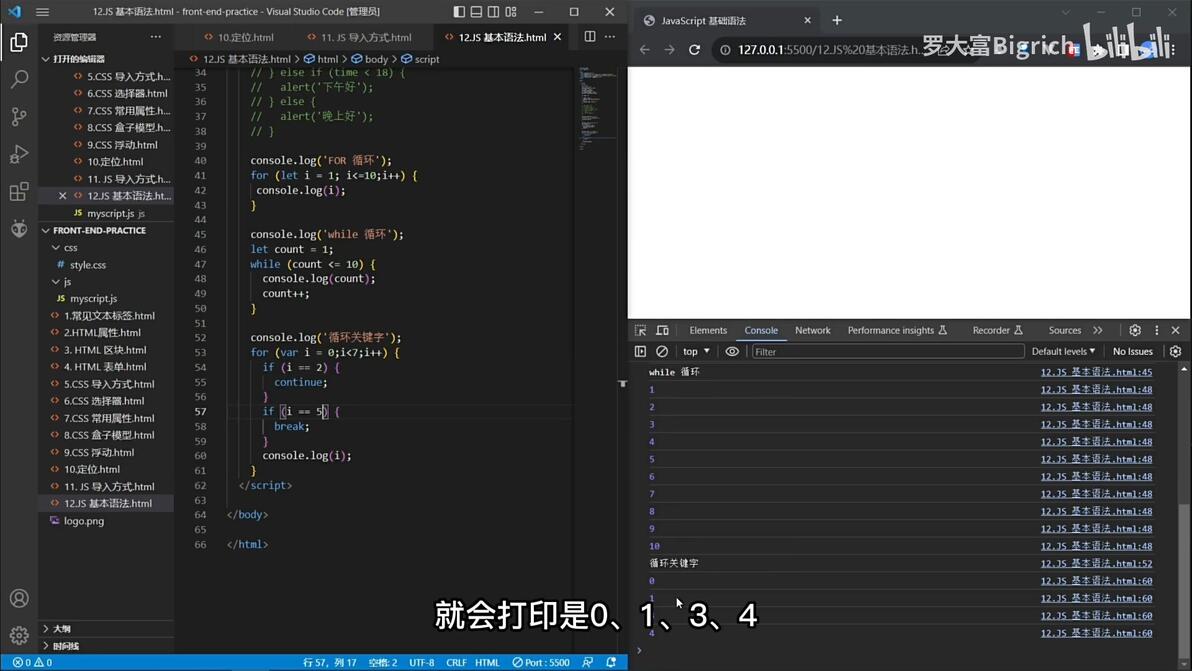Open the Search view in activity bar
The width and height of the screenshot is (1192, 671).
(x=19, y=79)
